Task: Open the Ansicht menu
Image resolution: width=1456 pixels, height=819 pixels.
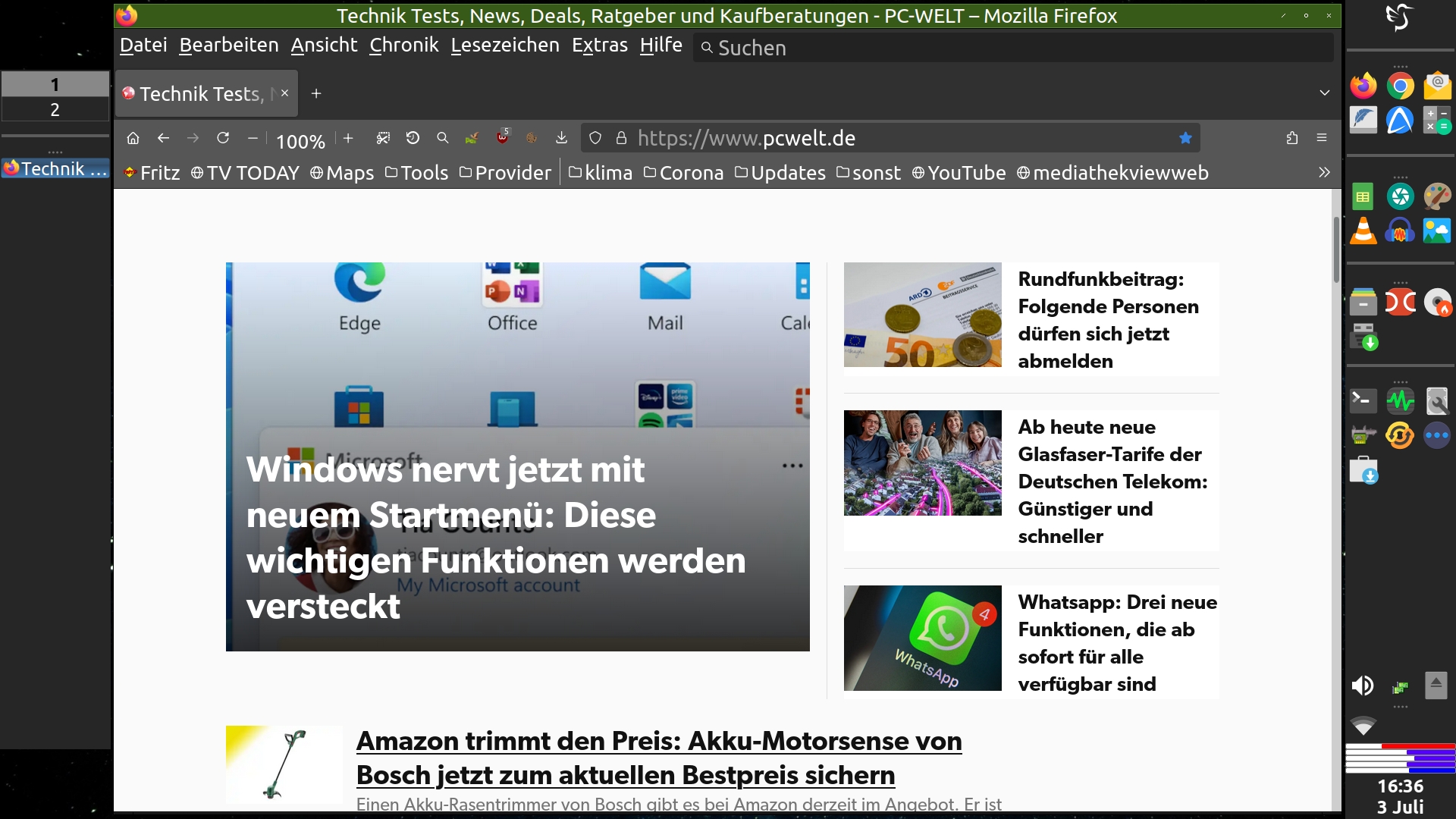Action: (x=324, y=45)
